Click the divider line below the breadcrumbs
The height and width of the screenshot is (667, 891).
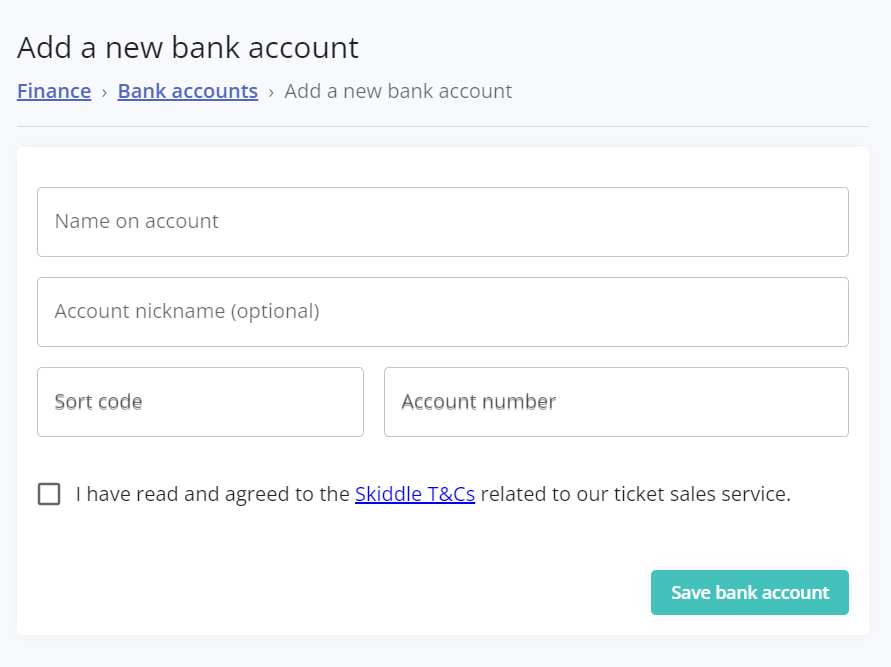point(443,127)
